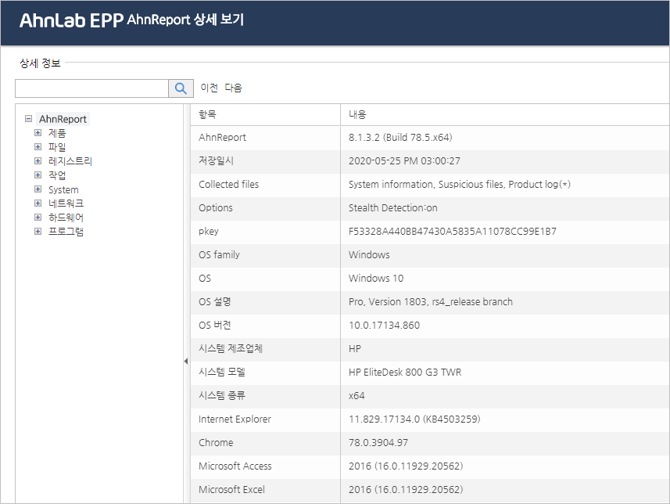Select the 네트워크 tree item
Image resolution: width=670 pixels, height=504 pixels.
coord(66,203)
